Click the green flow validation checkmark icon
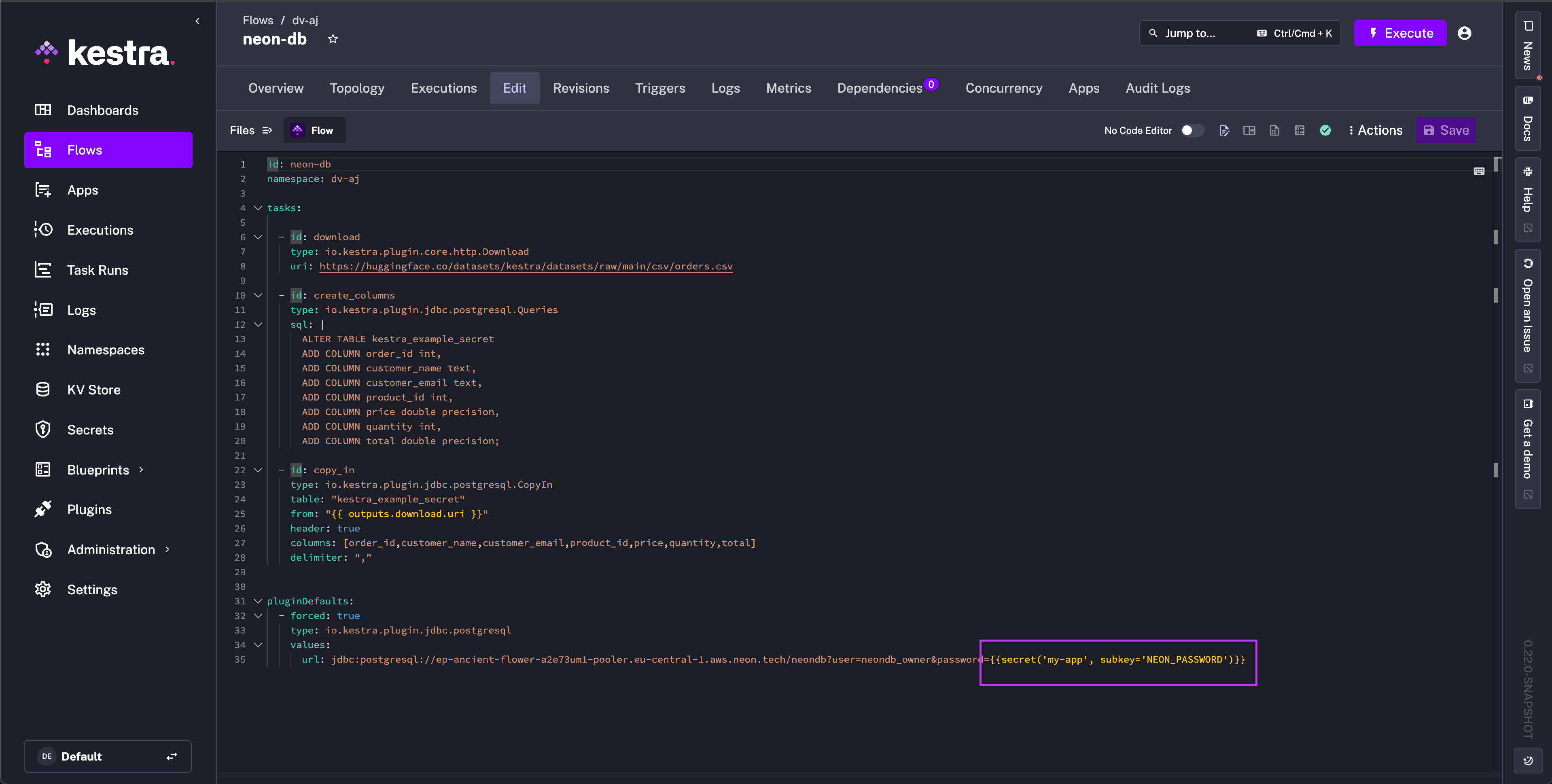This screenshot has height=784, width=1552. click(x=1325, y=130)
